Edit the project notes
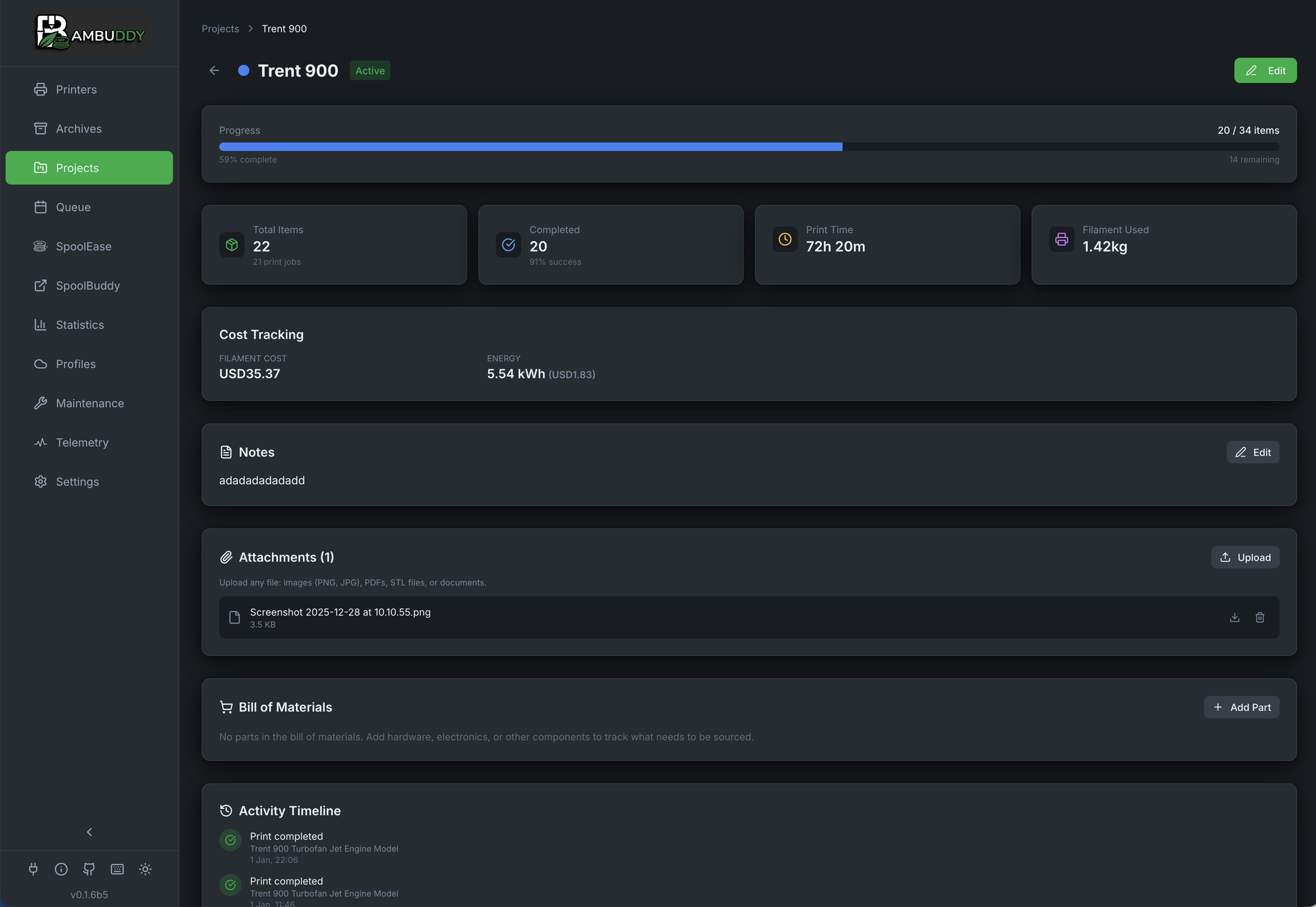 click(x=1252, y=452)
